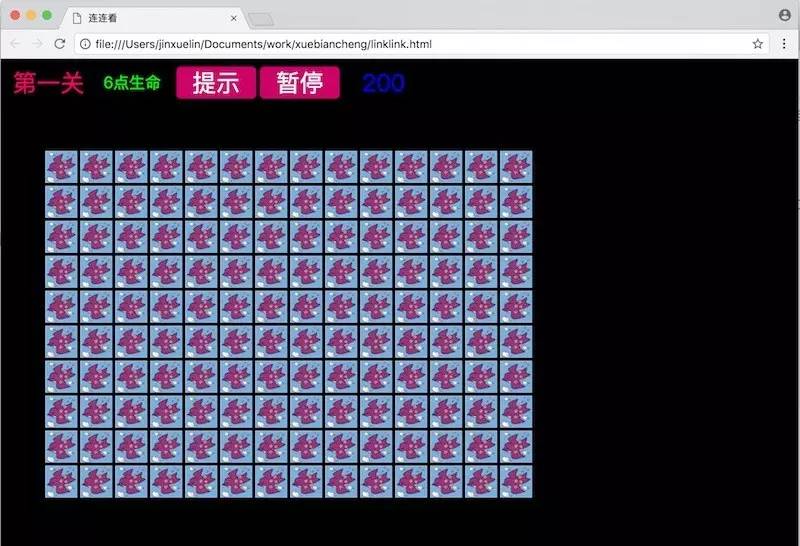
Task: Open the Chrome profile icon
Action: coord(784,15)
